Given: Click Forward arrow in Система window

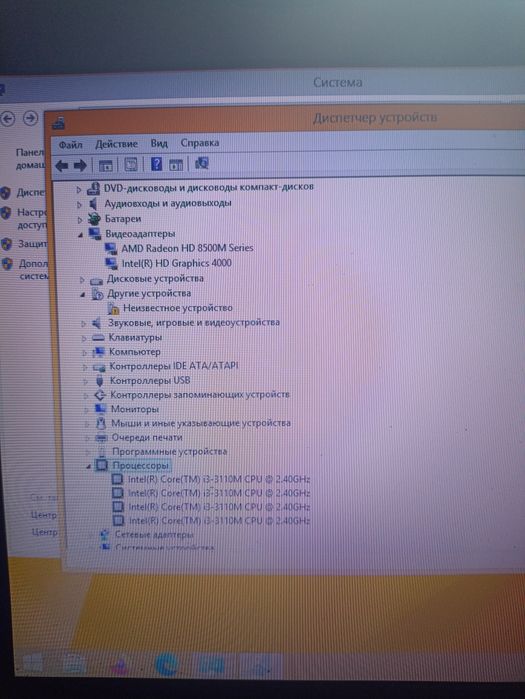Looking at the screenshot, I should tap(30, 118).
